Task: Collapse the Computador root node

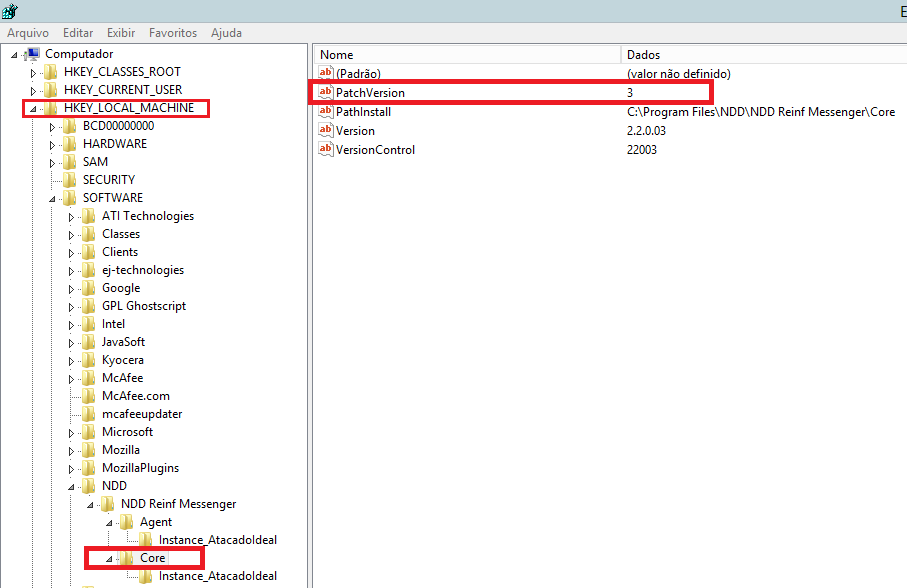Action: point(14,56)
